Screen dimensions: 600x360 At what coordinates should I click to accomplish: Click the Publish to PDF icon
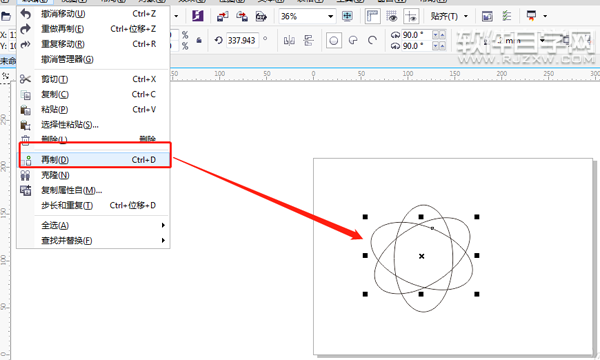261,16
